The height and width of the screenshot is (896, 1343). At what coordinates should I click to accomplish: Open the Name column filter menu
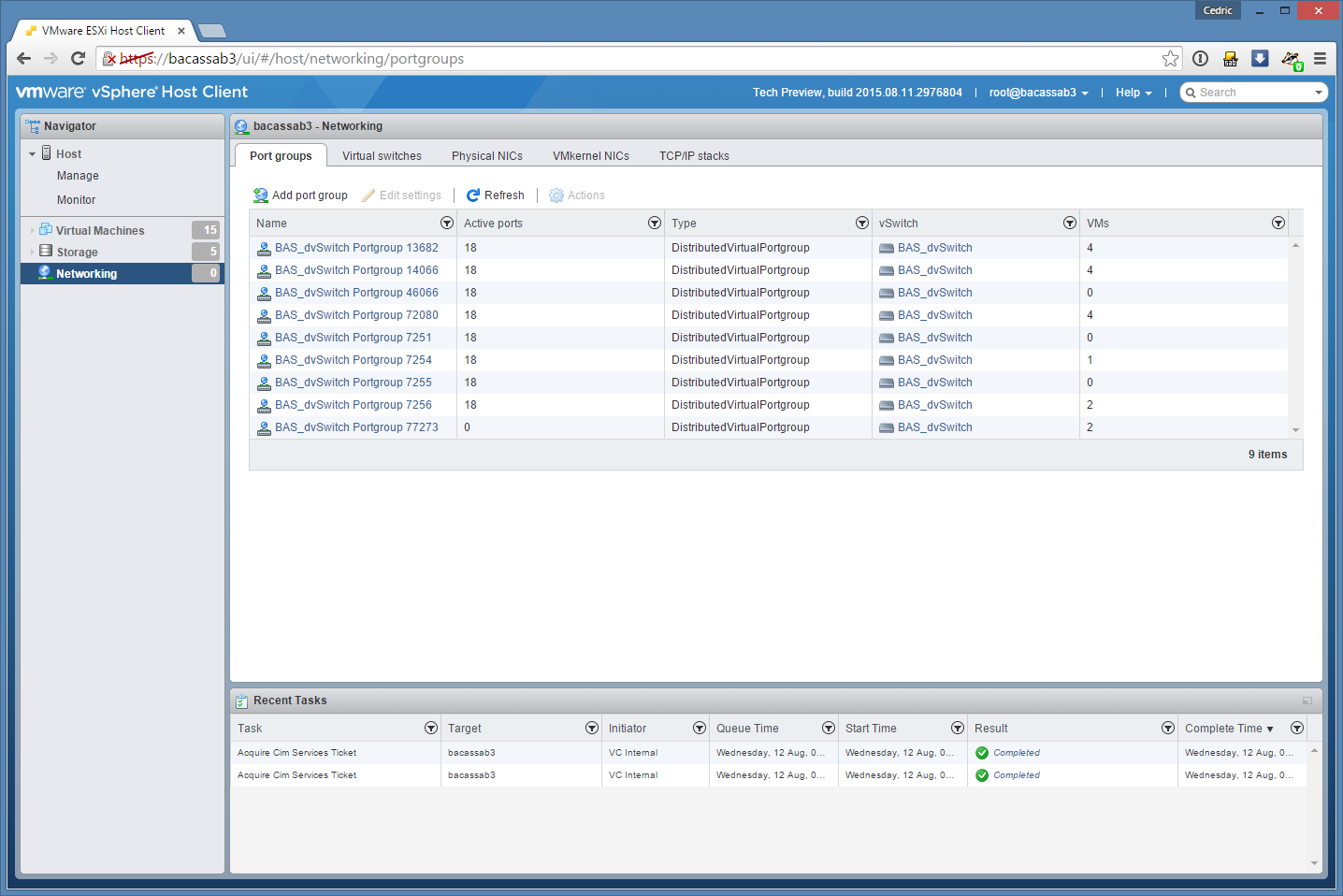446,224
